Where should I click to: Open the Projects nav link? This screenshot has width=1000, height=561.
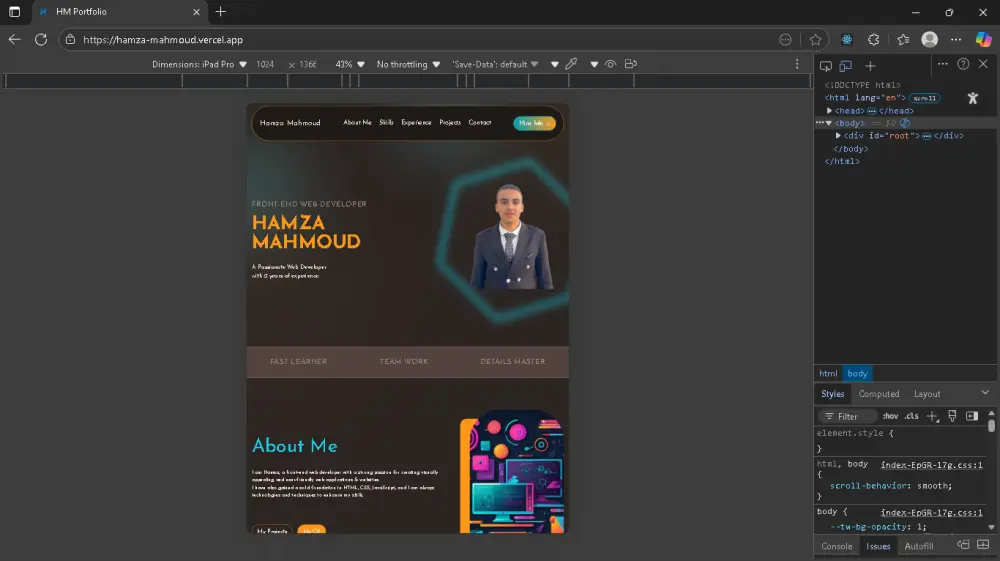(450, 122)
